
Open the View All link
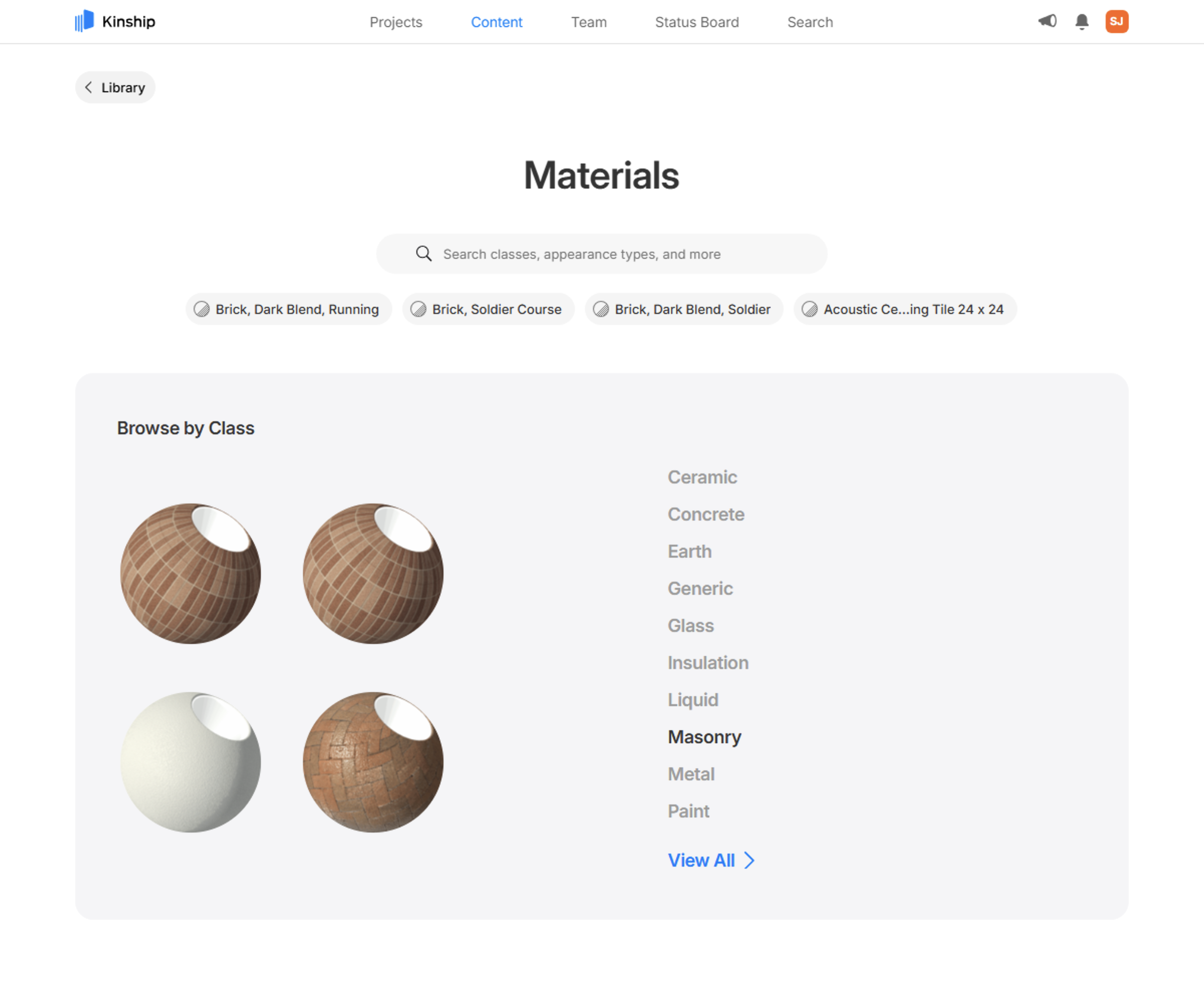coord(701,861)
